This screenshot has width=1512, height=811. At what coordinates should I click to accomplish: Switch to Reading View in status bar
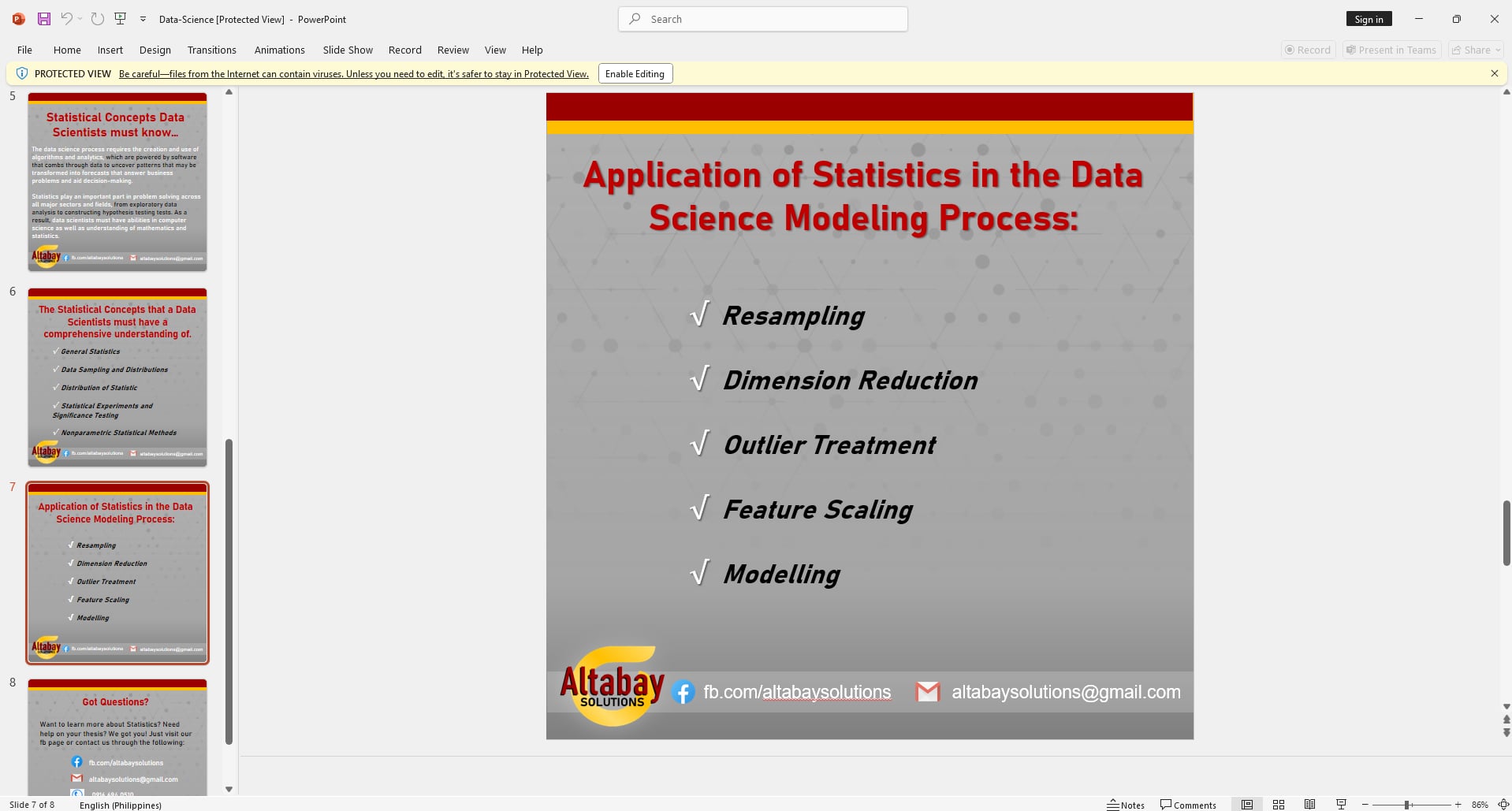pyautogui.click(x=1309, y=805)
